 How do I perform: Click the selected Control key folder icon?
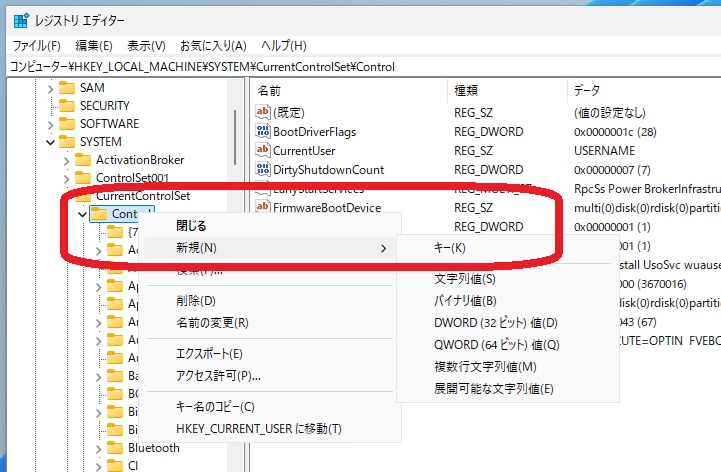point(99,214)
